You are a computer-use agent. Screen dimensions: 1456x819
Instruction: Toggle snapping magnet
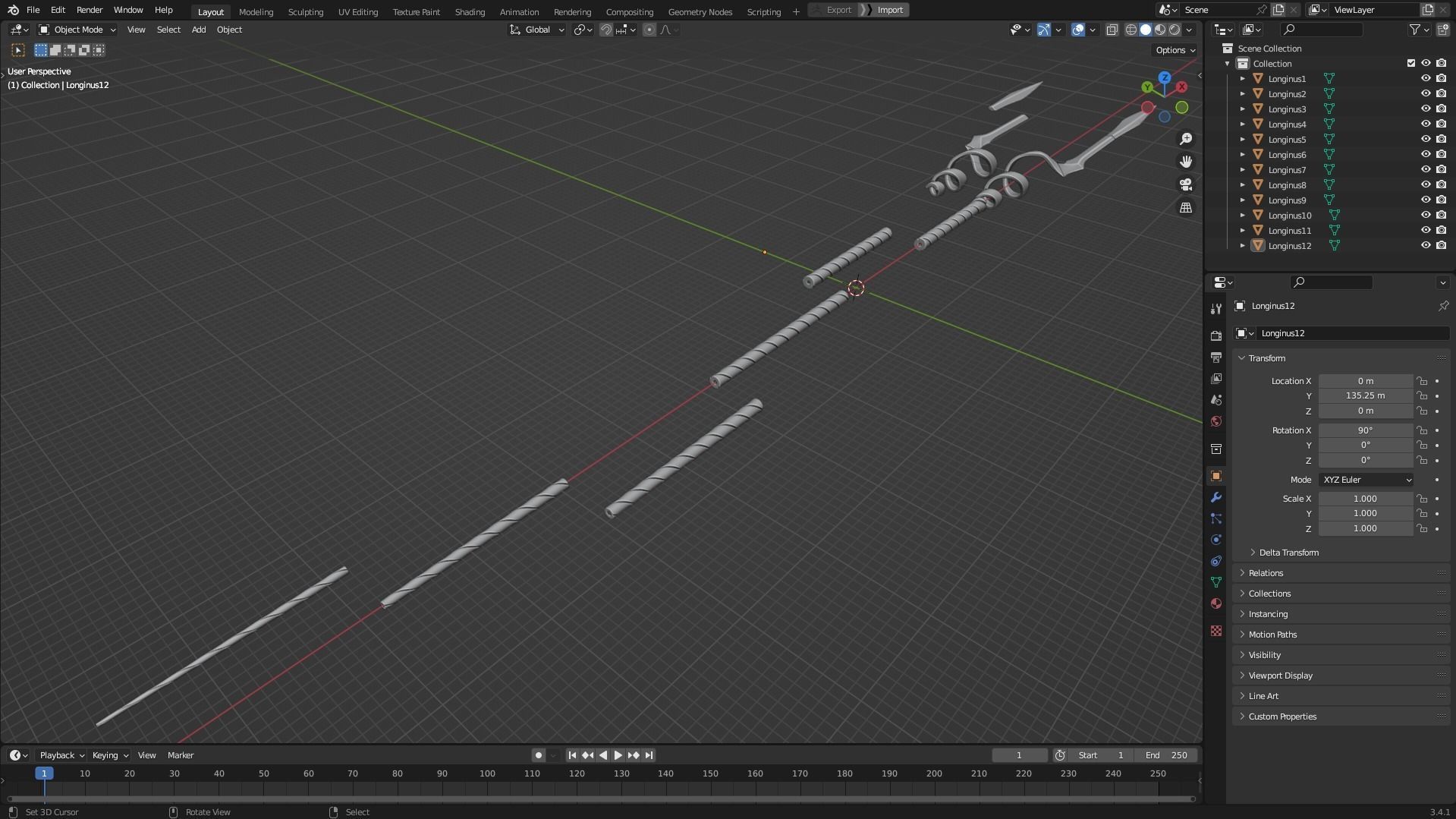[606, 30]
